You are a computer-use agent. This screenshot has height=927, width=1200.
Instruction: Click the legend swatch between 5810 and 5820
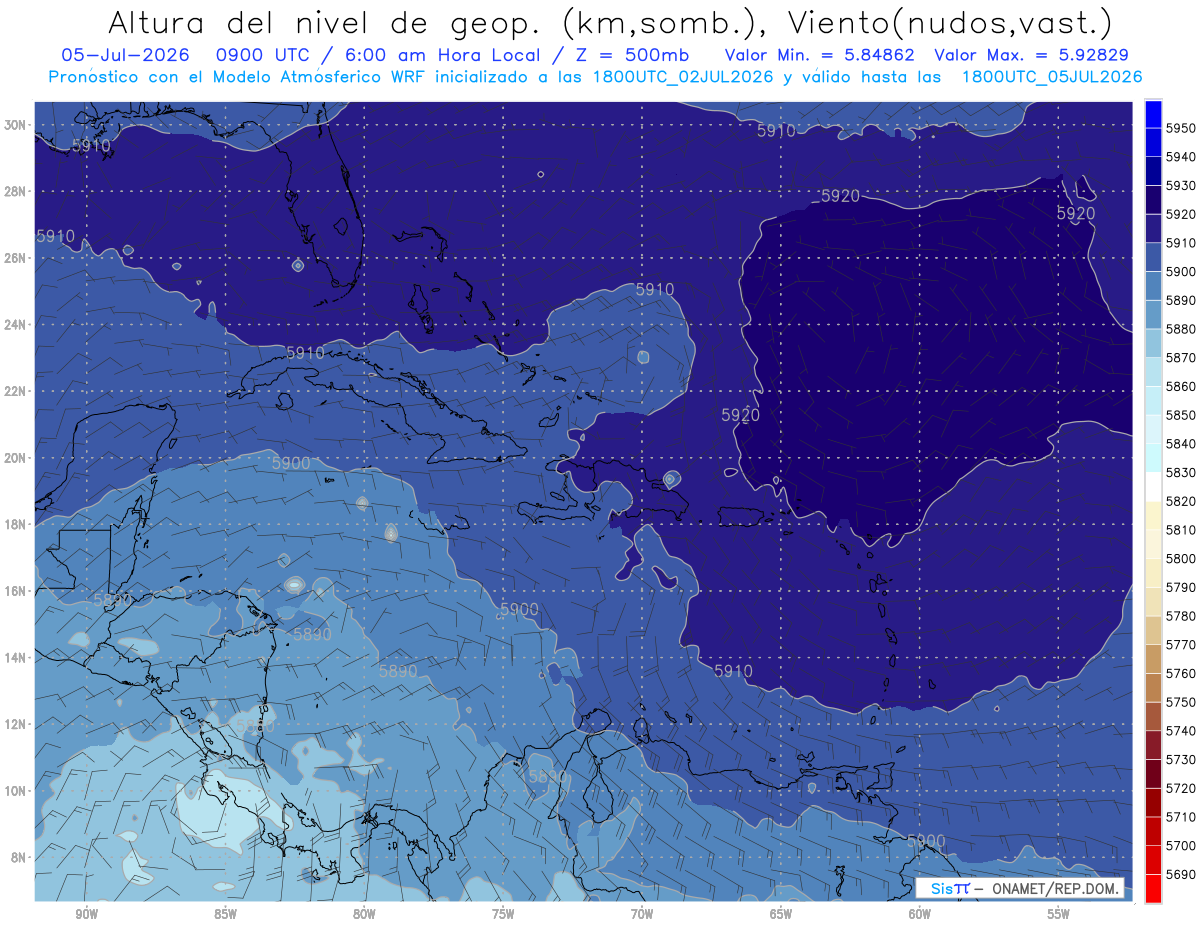pos(1153,516)
